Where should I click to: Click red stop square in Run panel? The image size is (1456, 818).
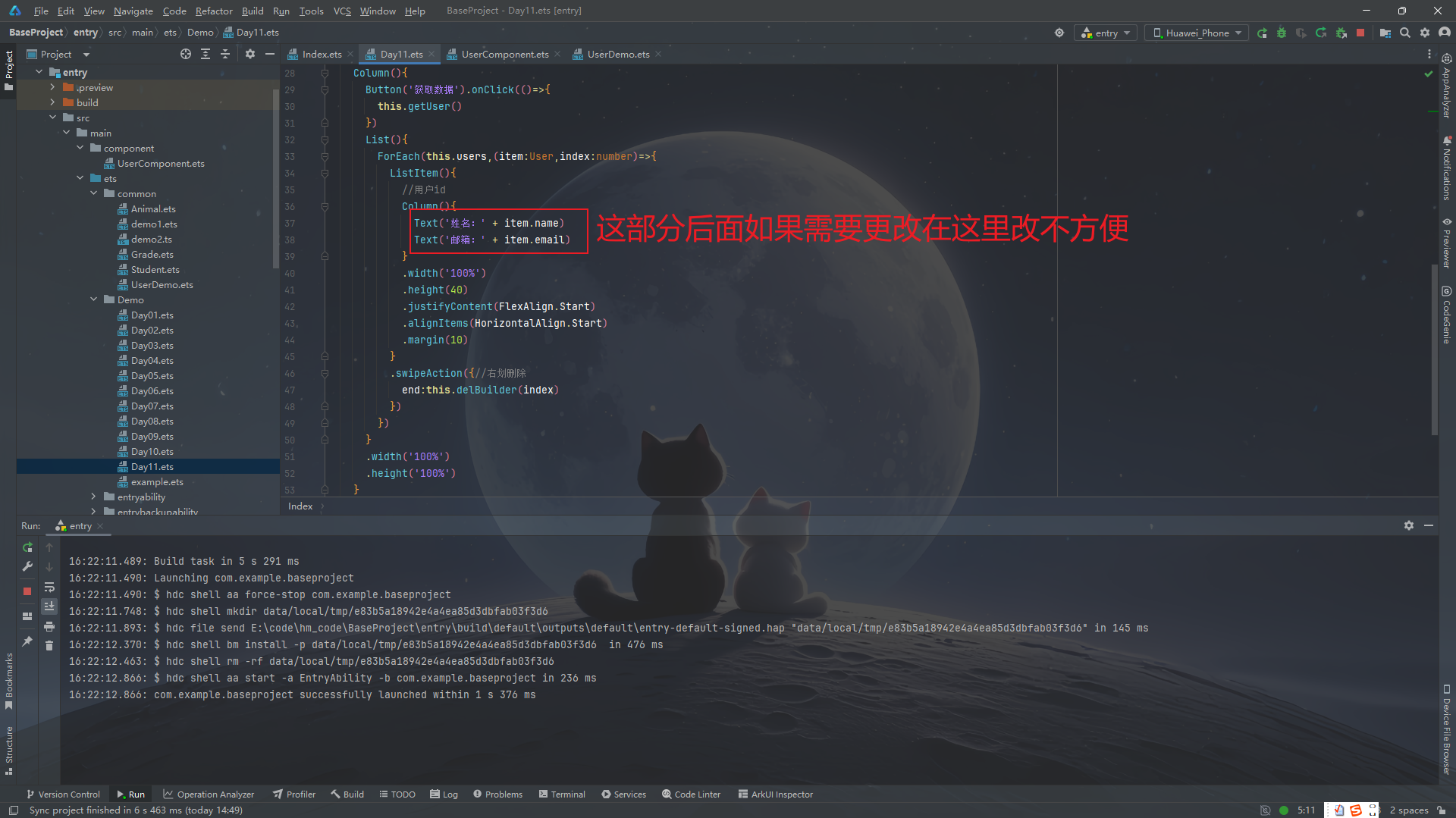pyautogui.click(x=27, y=591)
